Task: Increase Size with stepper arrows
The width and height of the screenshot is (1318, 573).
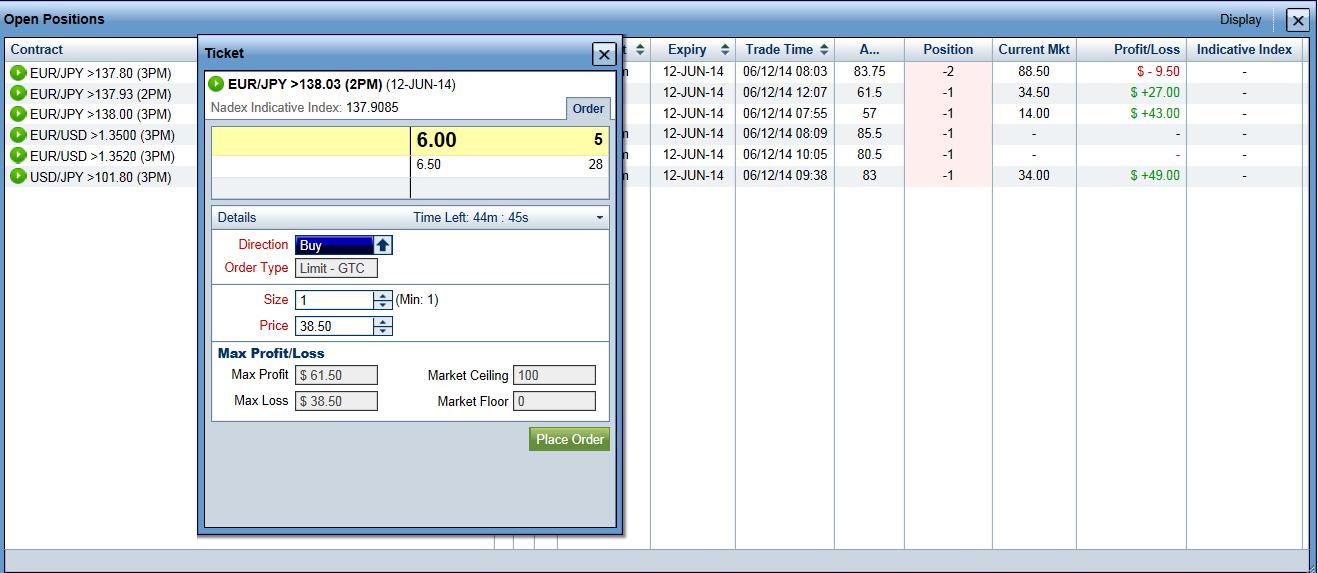Action: click(383, 300)
